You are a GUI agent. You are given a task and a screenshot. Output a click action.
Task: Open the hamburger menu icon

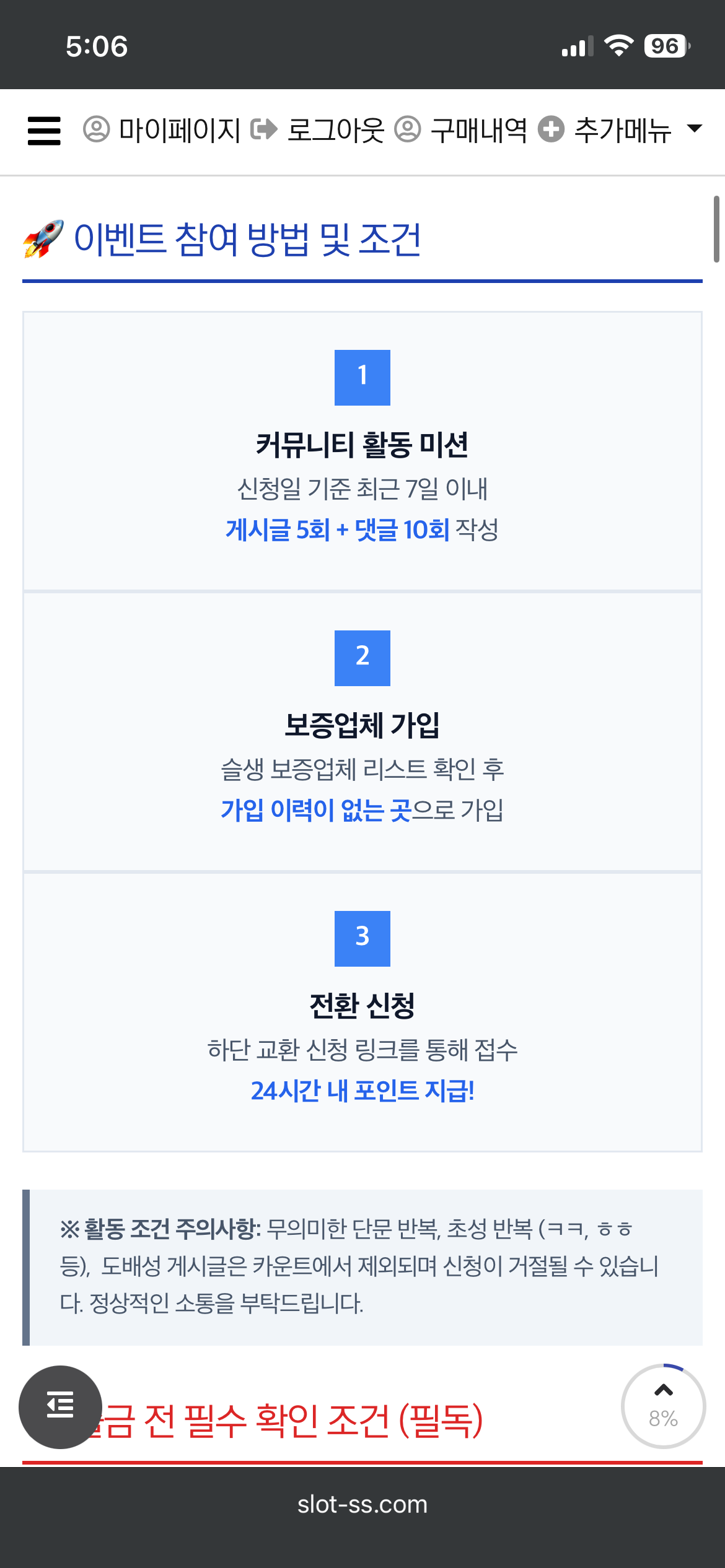point(44,131)
